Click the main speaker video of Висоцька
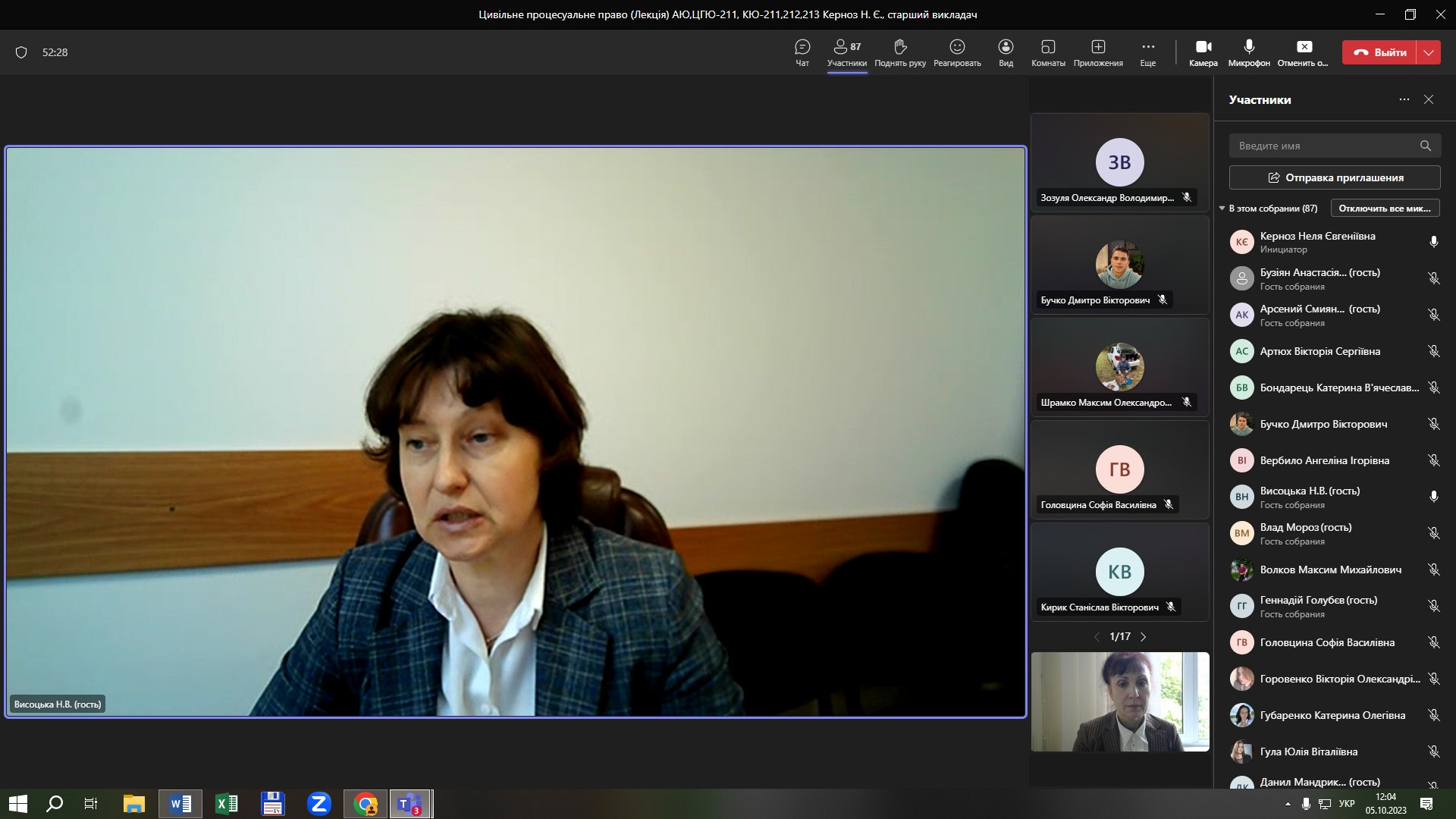Screen dimensions: 1456x819 pyautogui.click(x=516, y=431)
